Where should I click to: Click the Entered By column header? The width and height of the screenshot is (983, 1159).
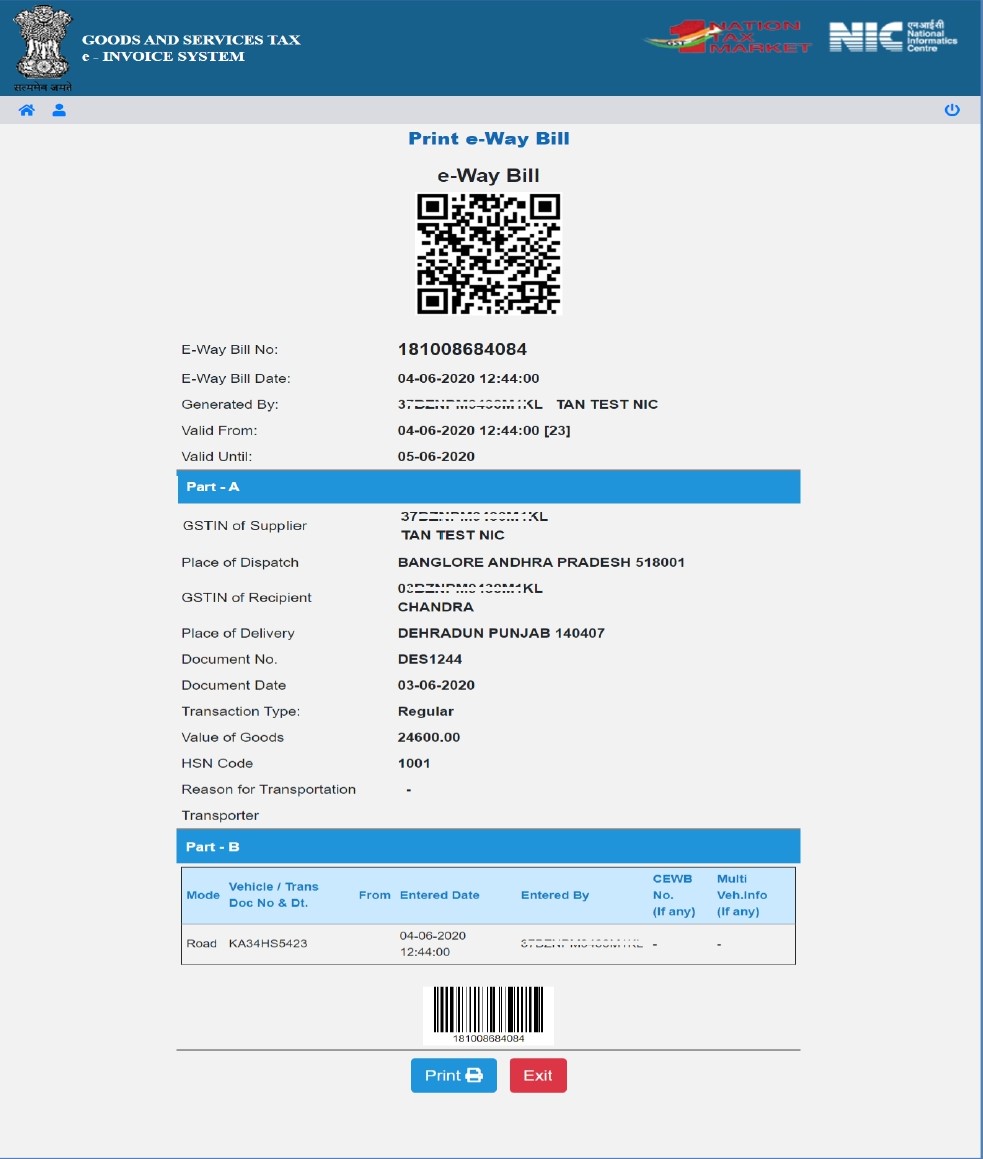point(555,895)
